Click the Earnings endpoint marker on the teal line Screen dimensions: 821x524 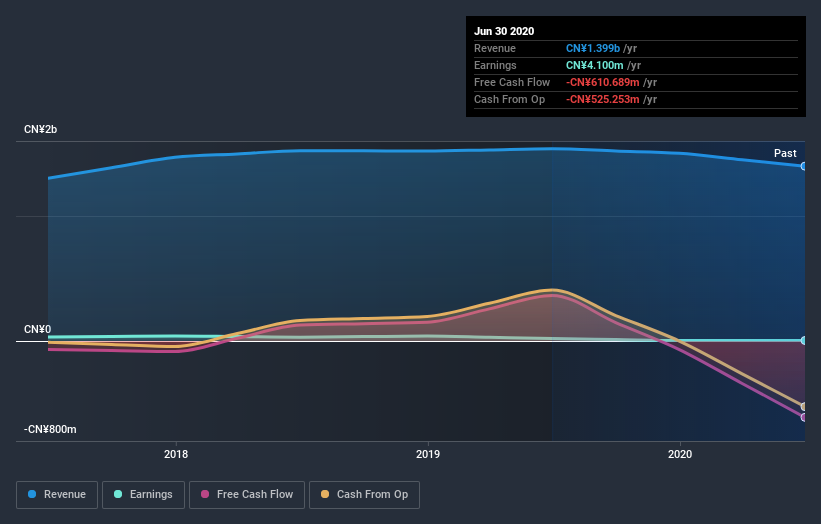[803, 340]
